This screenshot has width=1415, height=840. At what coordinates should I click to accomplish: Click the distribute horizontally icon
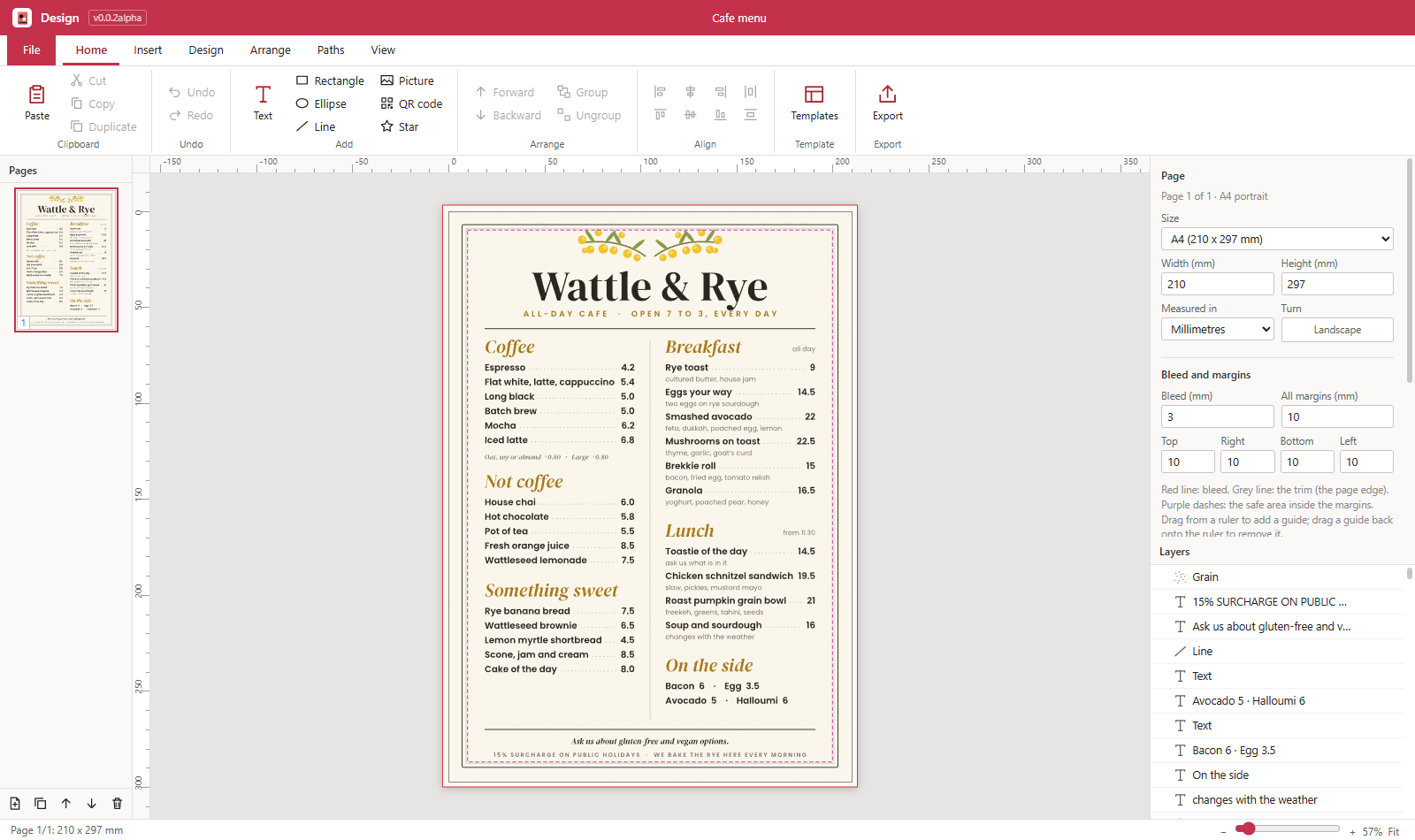(x=751, y=92)
